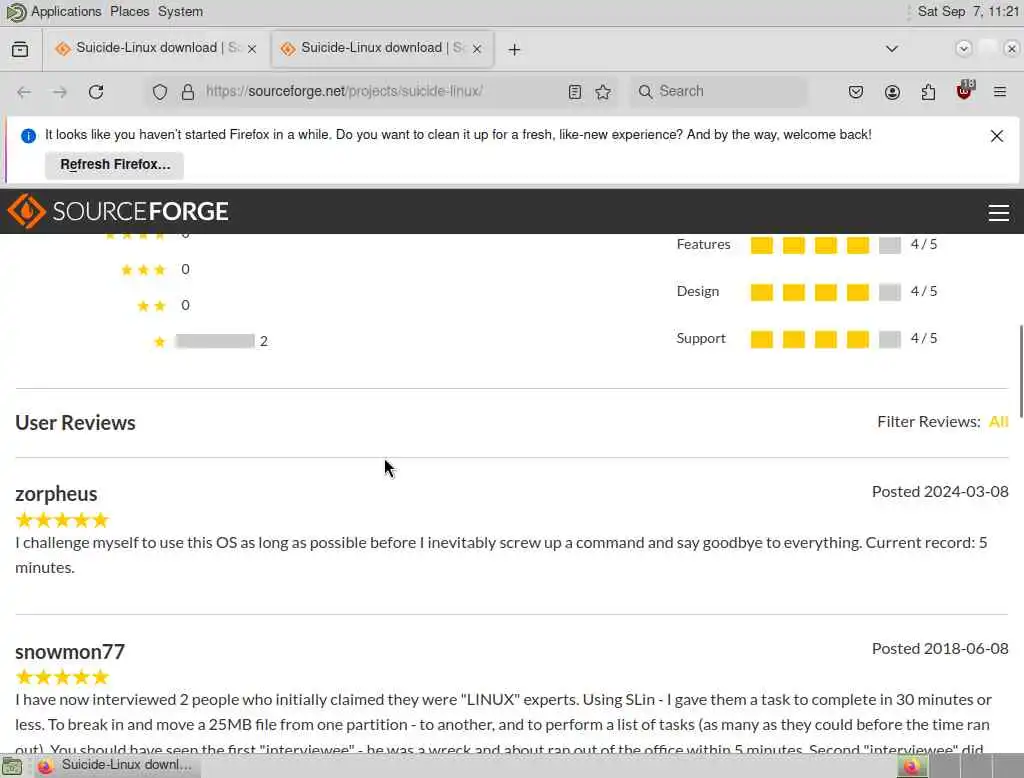This screenshot has height=778, width=1024.
Task: Open the System menu
Action: click(180, 12)
